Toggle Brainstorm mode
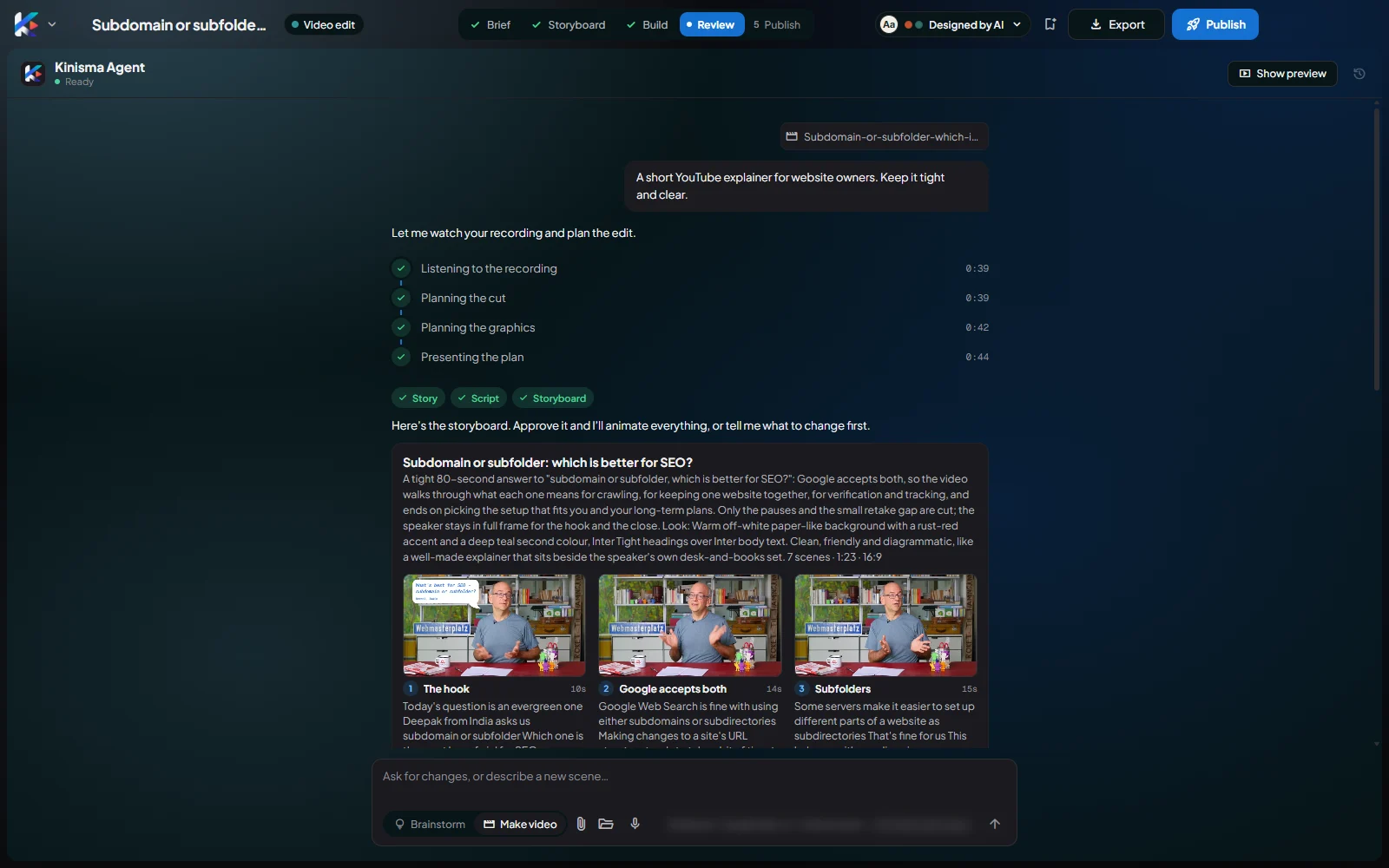1389x868 pixels. [x=431, y=824]
